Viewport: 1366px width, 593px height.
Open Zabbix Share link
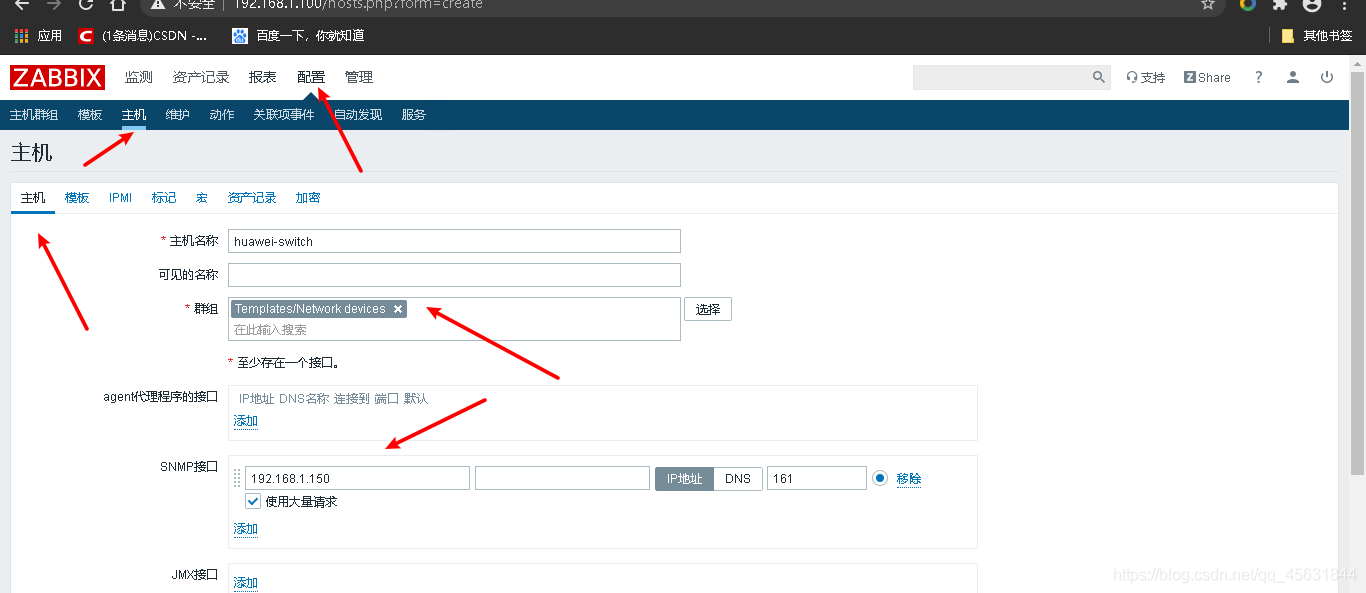1207,77
